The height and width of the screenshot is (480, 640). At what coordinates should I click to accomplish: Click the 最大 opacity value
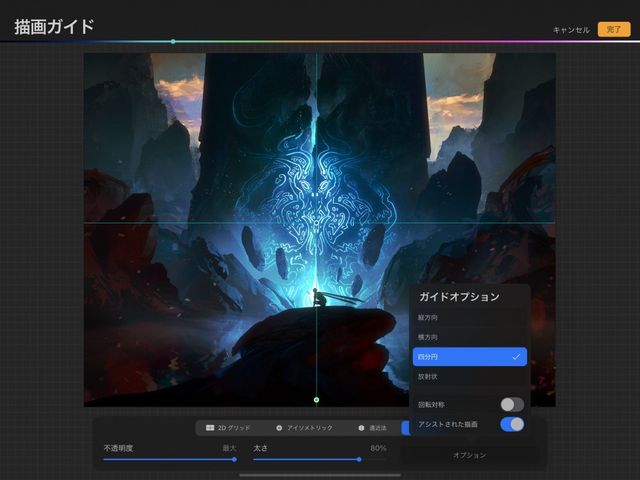click(x=229, y=448)
